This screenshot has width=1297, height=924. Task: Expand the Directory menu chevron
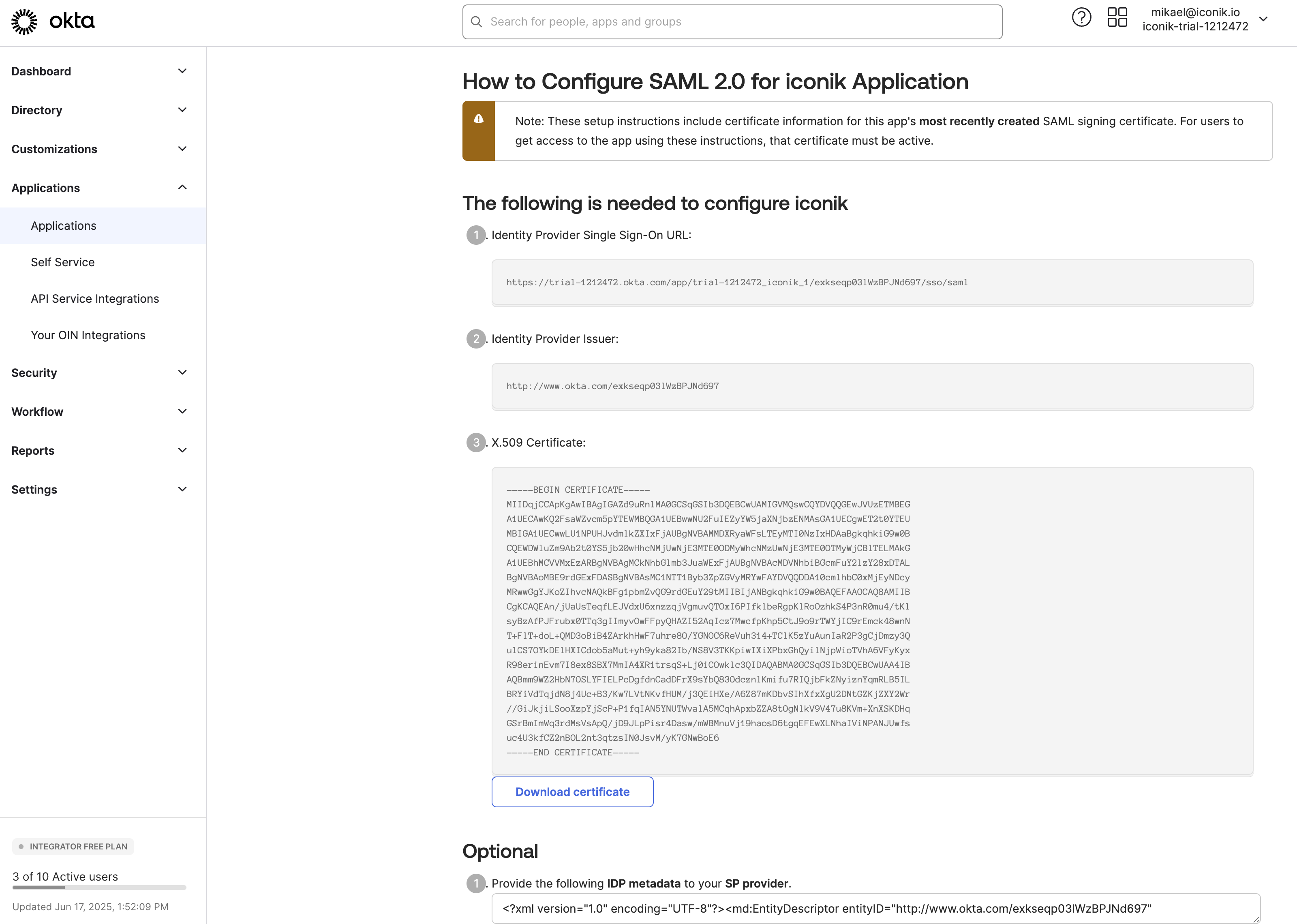pos(182,110)
